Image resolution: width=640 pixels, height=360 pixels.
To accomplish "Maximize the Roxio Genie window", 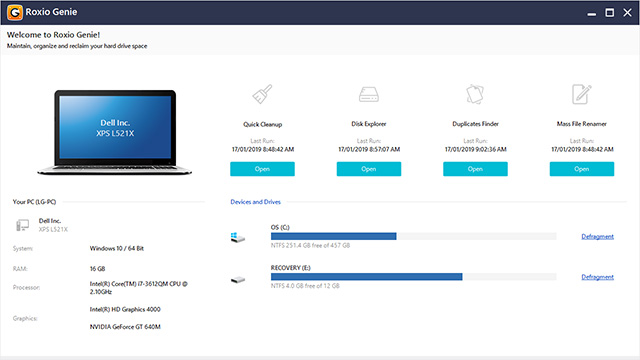I will coord(609,13).
